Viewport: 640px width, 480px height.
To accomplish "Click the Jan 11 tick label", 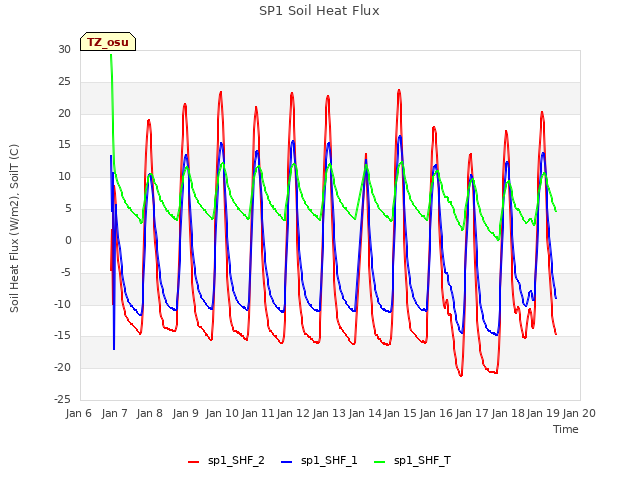I will pos(258,413).
